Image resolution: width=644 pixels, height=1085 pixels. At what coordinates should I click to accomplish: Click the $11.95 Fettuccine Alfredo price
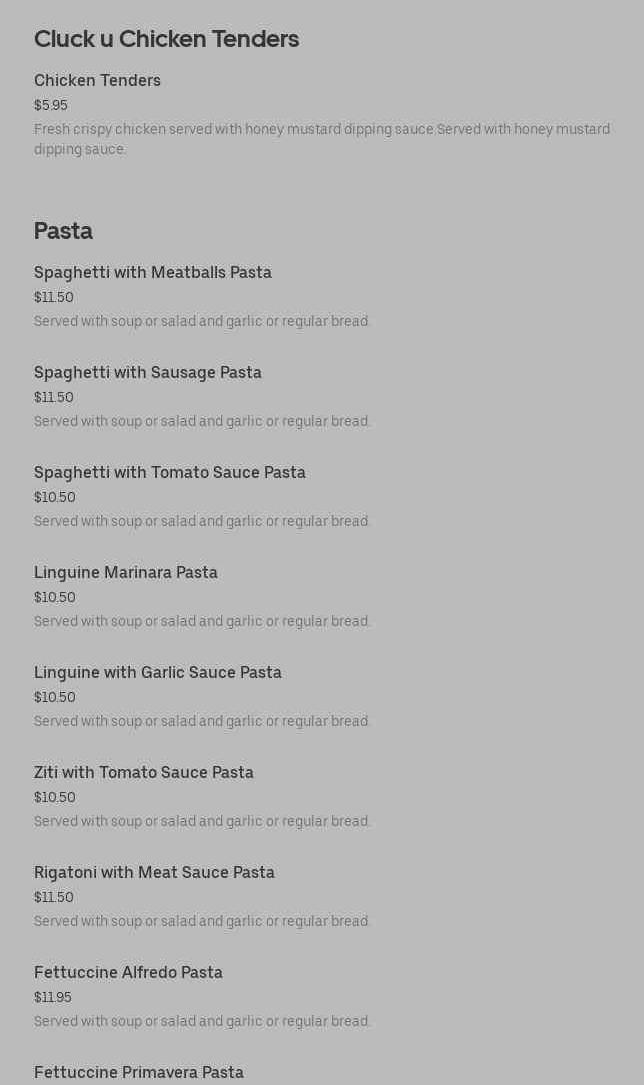coord(53,997)
